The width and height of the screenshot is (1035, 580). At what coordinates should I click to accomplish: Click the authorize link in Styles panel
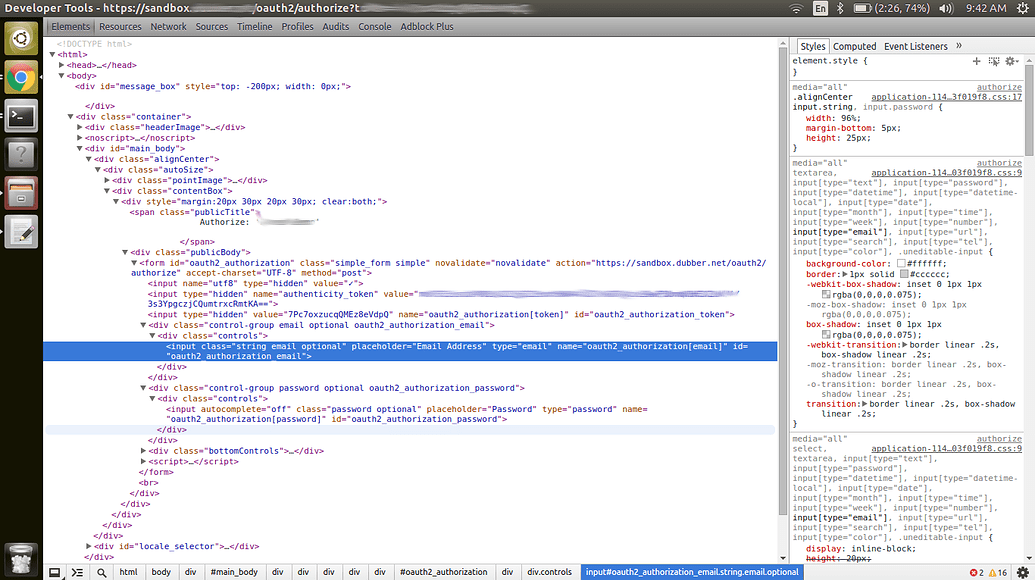pyautogui.click(x=1000, y=86)
